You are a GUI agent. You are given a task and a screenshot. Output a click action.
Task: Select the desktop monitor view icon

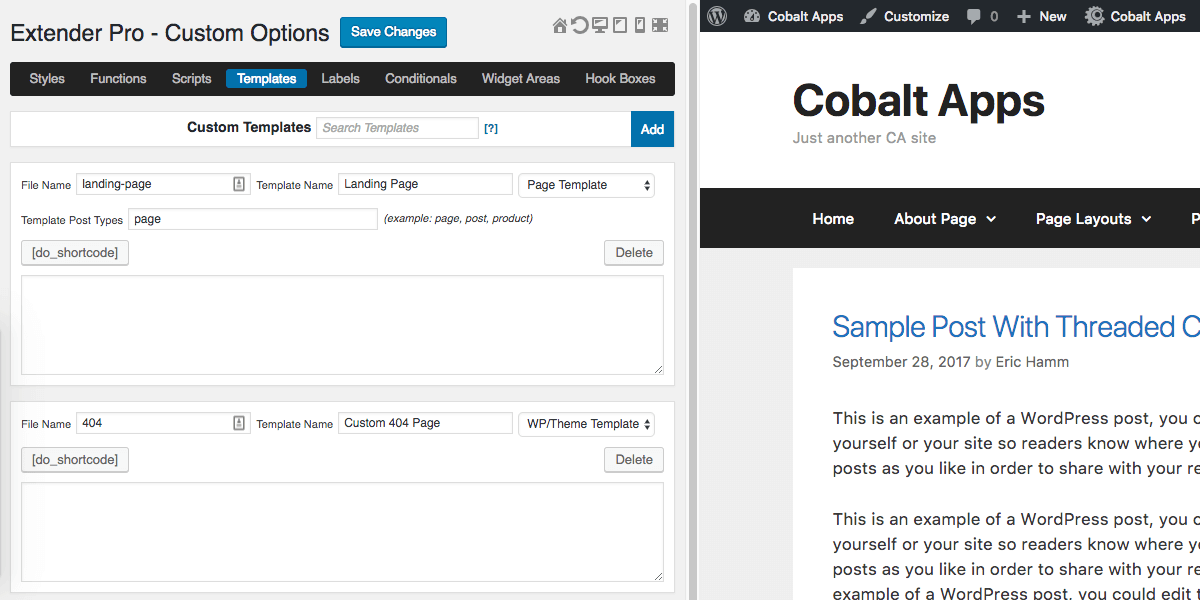(x=600, y=25)
